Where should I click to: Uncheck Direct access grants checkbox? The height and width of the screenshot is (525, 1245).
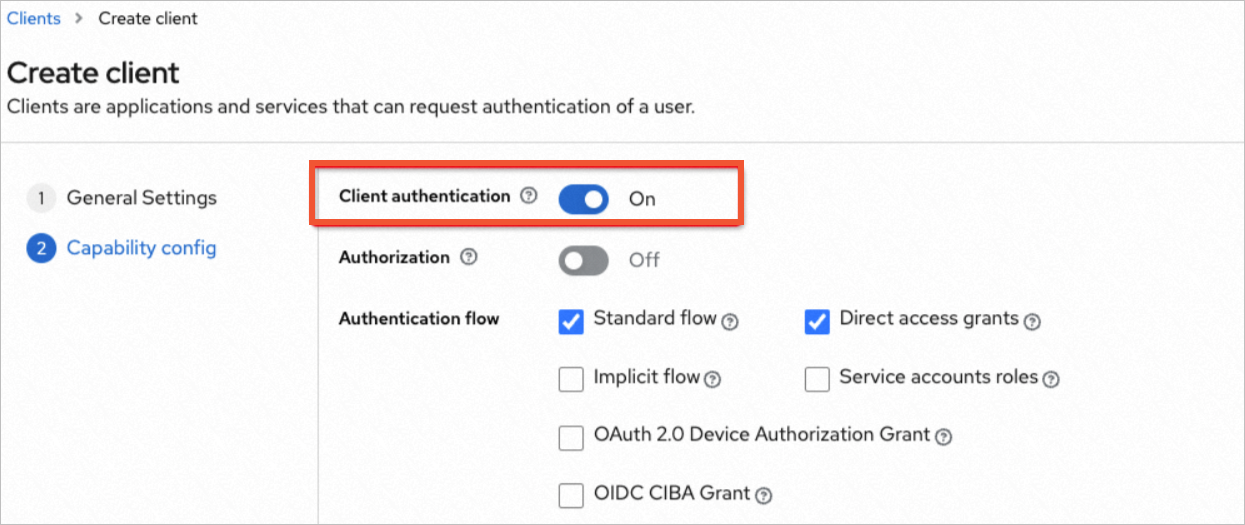pos(817,321)
